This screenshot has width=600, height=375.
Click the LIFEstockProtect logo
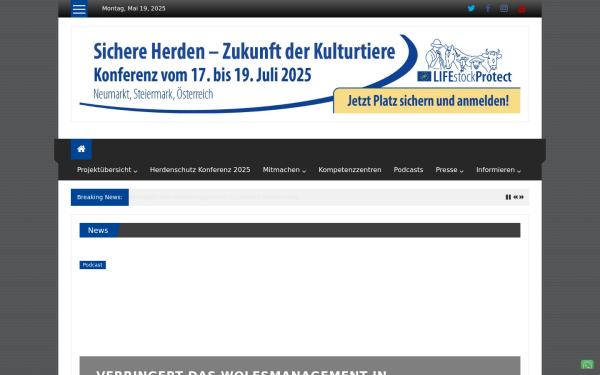[464, 60]
